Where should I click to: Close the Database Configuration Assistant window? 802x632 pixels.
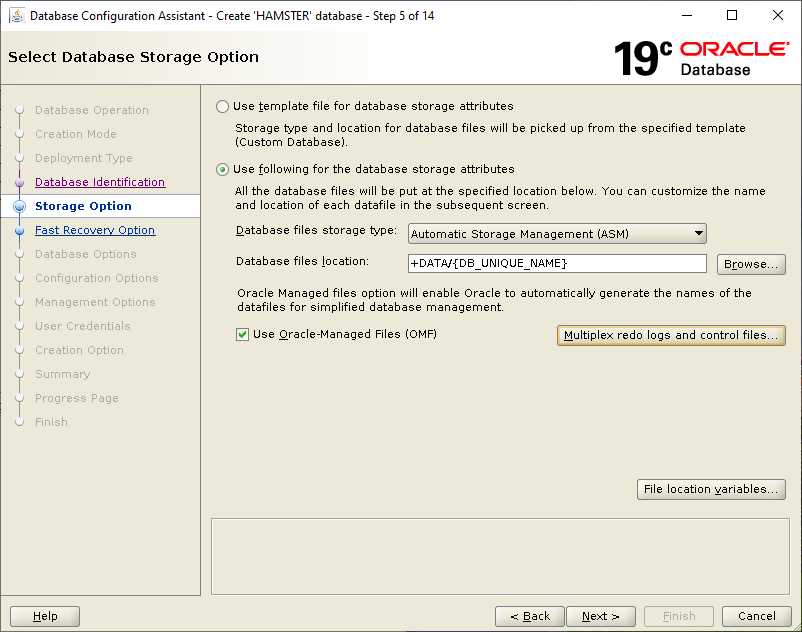pyautogui.click(x=777, y=15)
